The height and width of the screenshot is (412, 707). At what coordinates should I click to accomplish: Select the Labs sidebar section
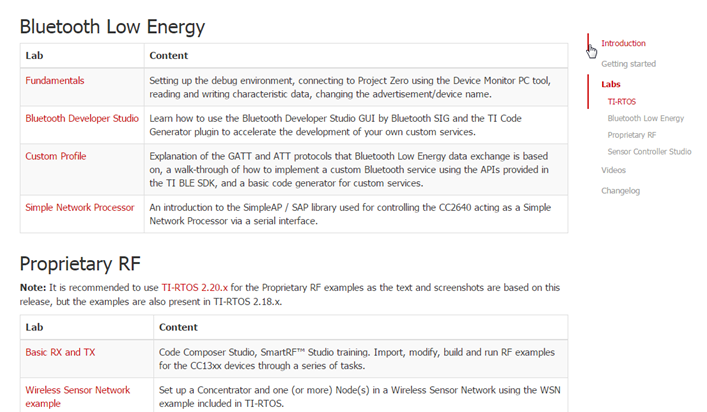click(611, 85)
